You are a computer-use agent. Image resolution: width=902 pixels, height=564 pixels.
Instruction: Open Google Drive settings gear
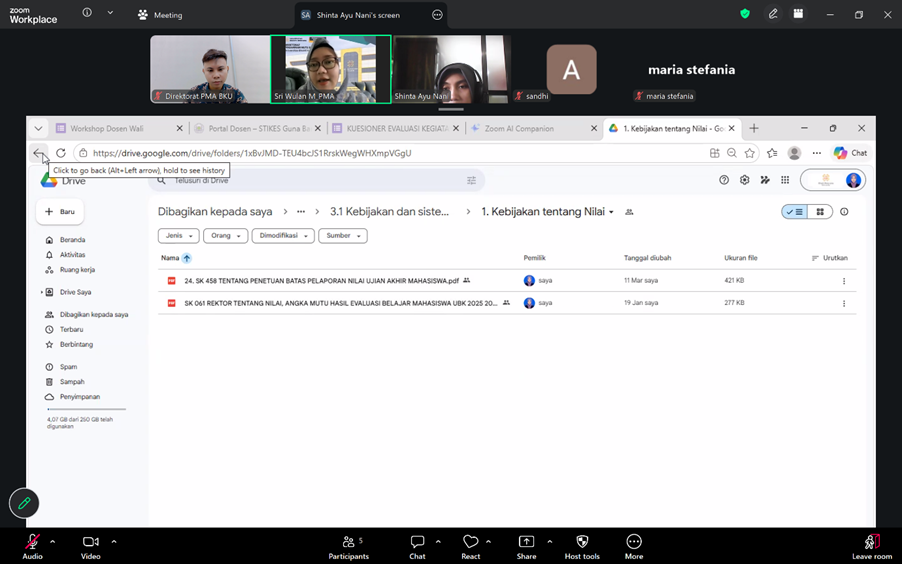[x=744, y=180]
